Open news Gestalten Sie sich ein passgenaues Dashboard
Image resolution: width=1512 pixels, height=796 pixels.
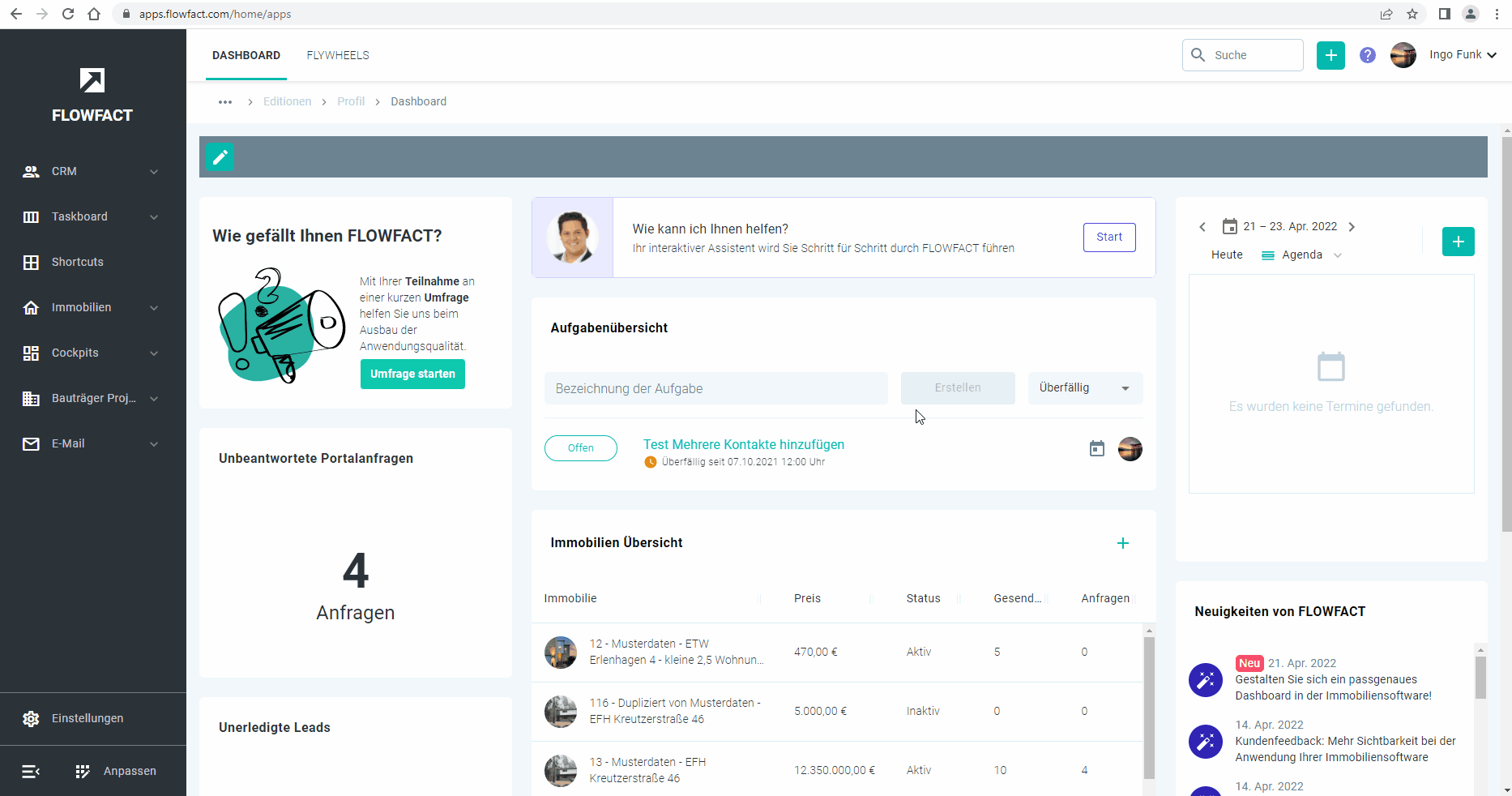1333,687
